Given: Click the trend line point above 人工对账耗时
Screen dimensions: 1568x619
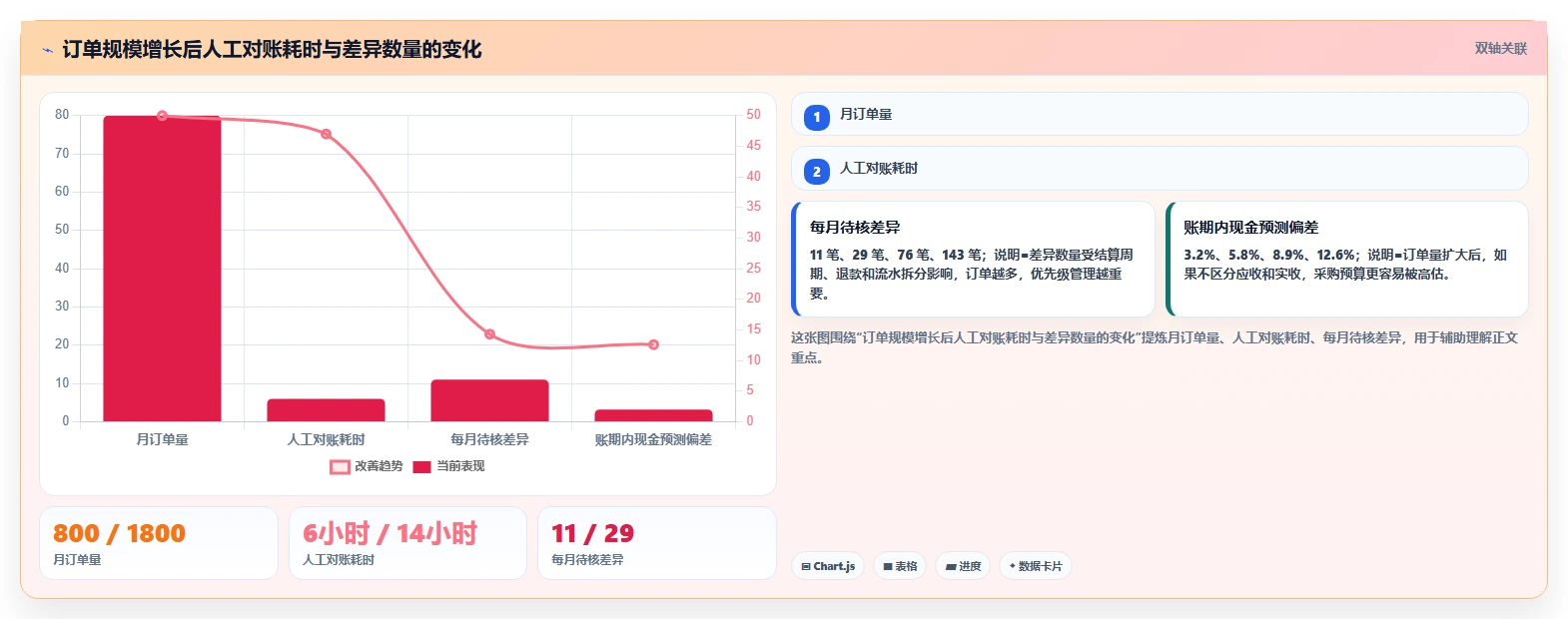Looking at the screenshot, I should [x=326, y=134].
